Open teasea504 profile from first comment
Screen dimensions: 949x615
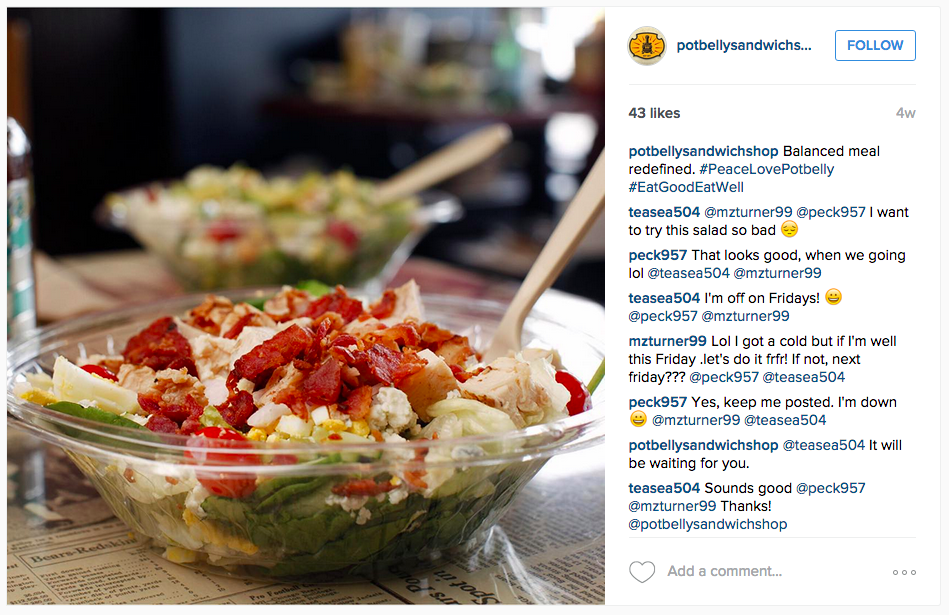pos(664,212)
